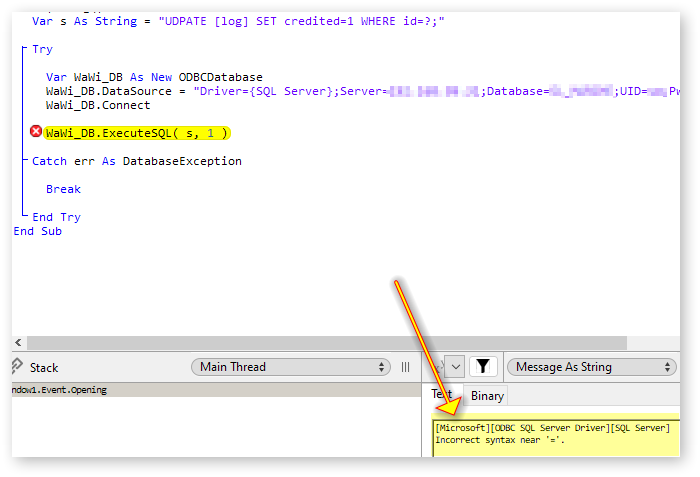Click the Stack panel icon
Screen dimensions: 700x477
14,367
